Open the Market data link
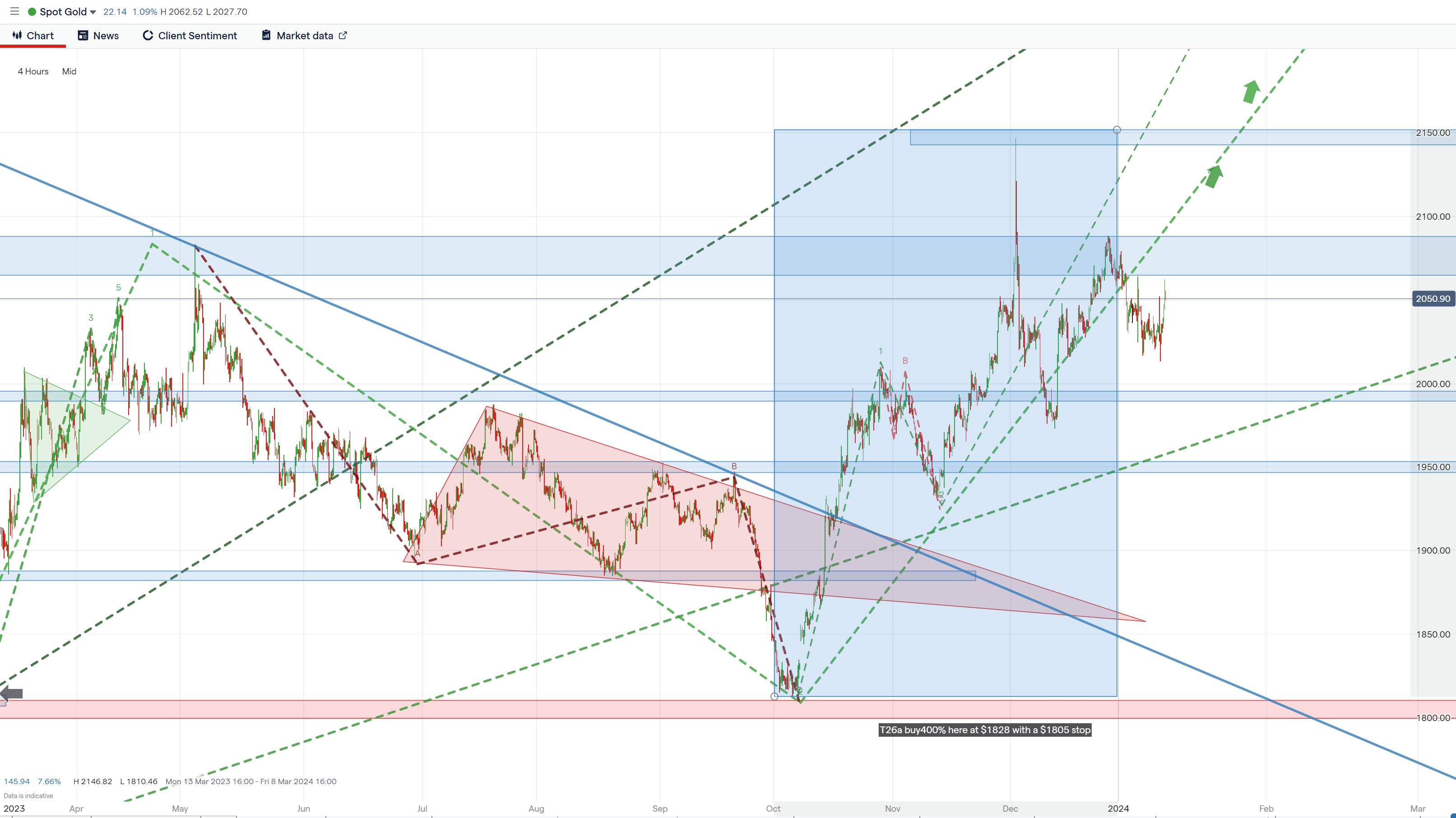 [305, 36]
